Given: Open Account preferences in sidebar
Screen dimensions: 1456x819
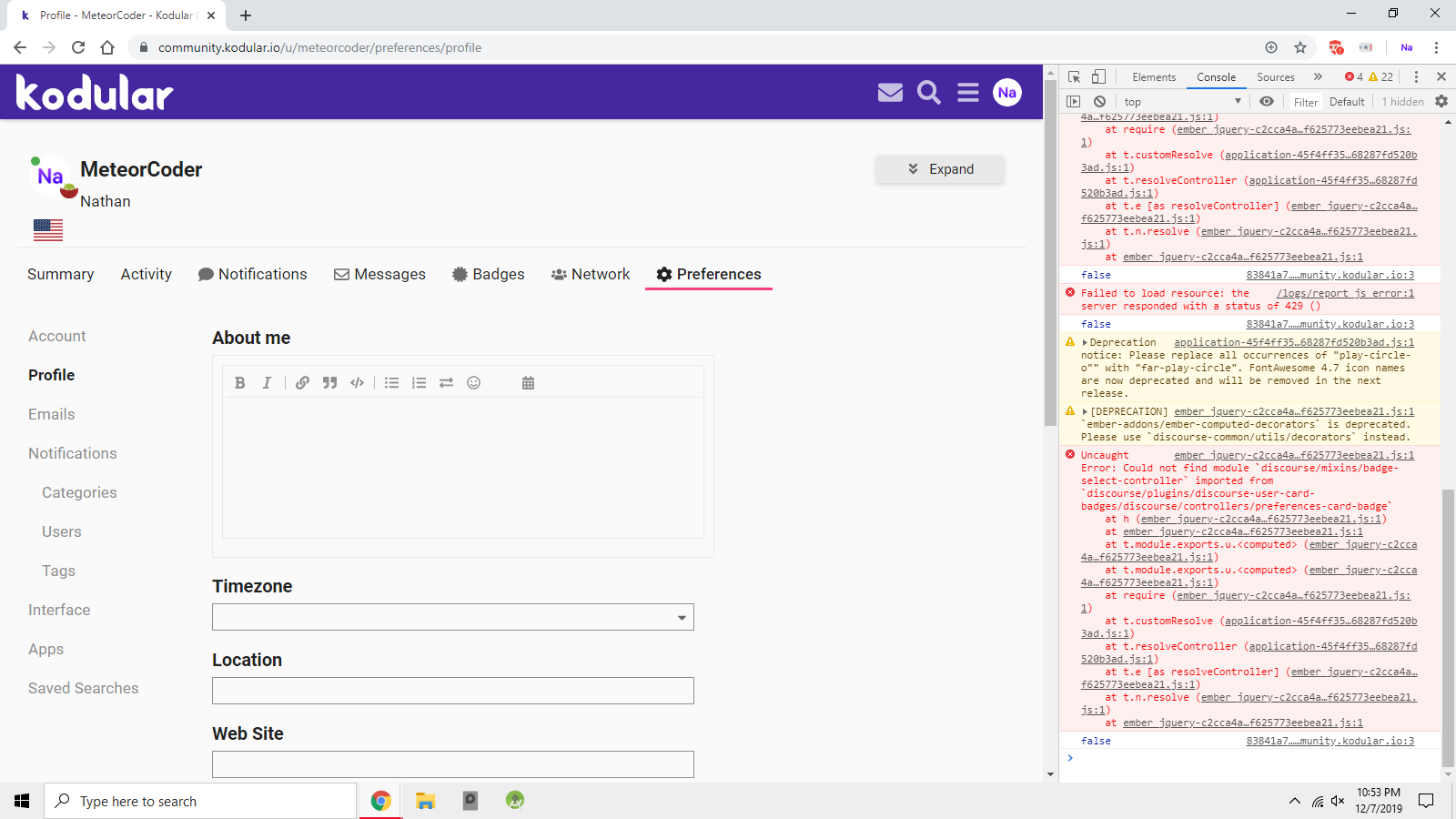Looking at the screenshot, I should pos(57,336).
